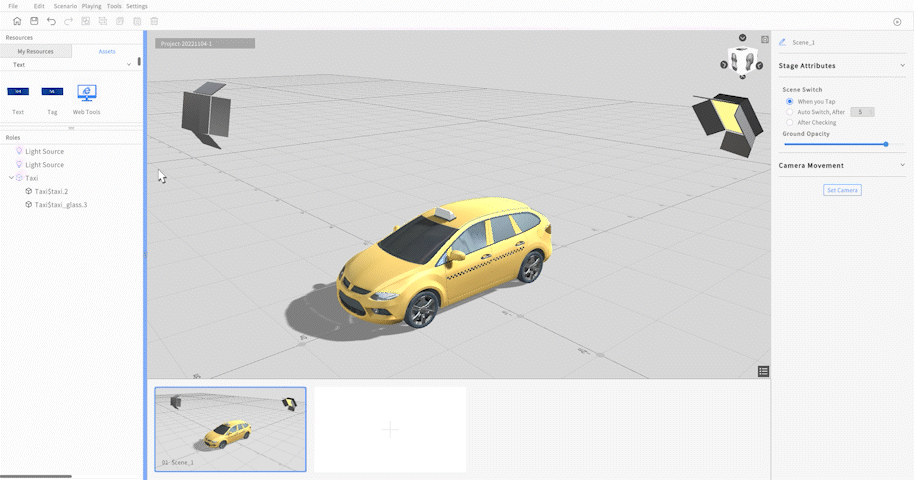
Task: Click the Set Camera button
Action: click(841, 190)
